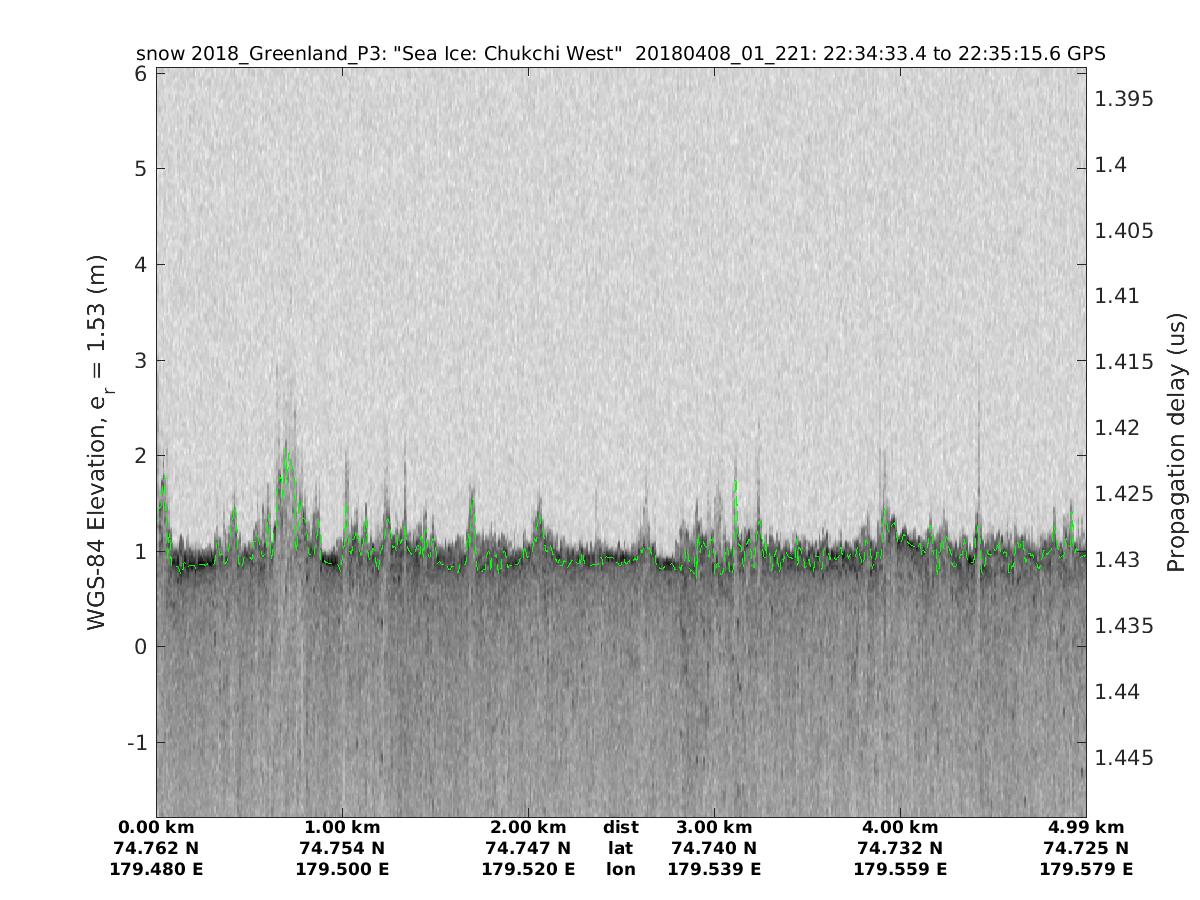Screen dimensions: 1200x900
Task: Click the 4.99 km distance label
Action: [1086, 827]
